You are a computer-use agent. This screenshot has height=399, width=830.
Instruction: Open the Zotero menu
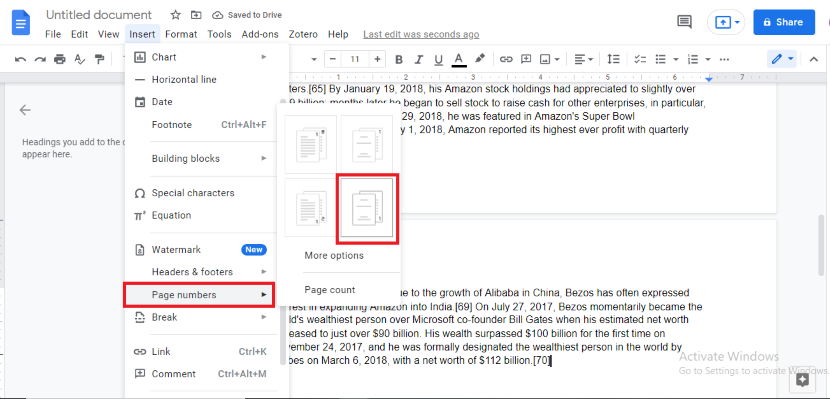(x=304, y=34)
